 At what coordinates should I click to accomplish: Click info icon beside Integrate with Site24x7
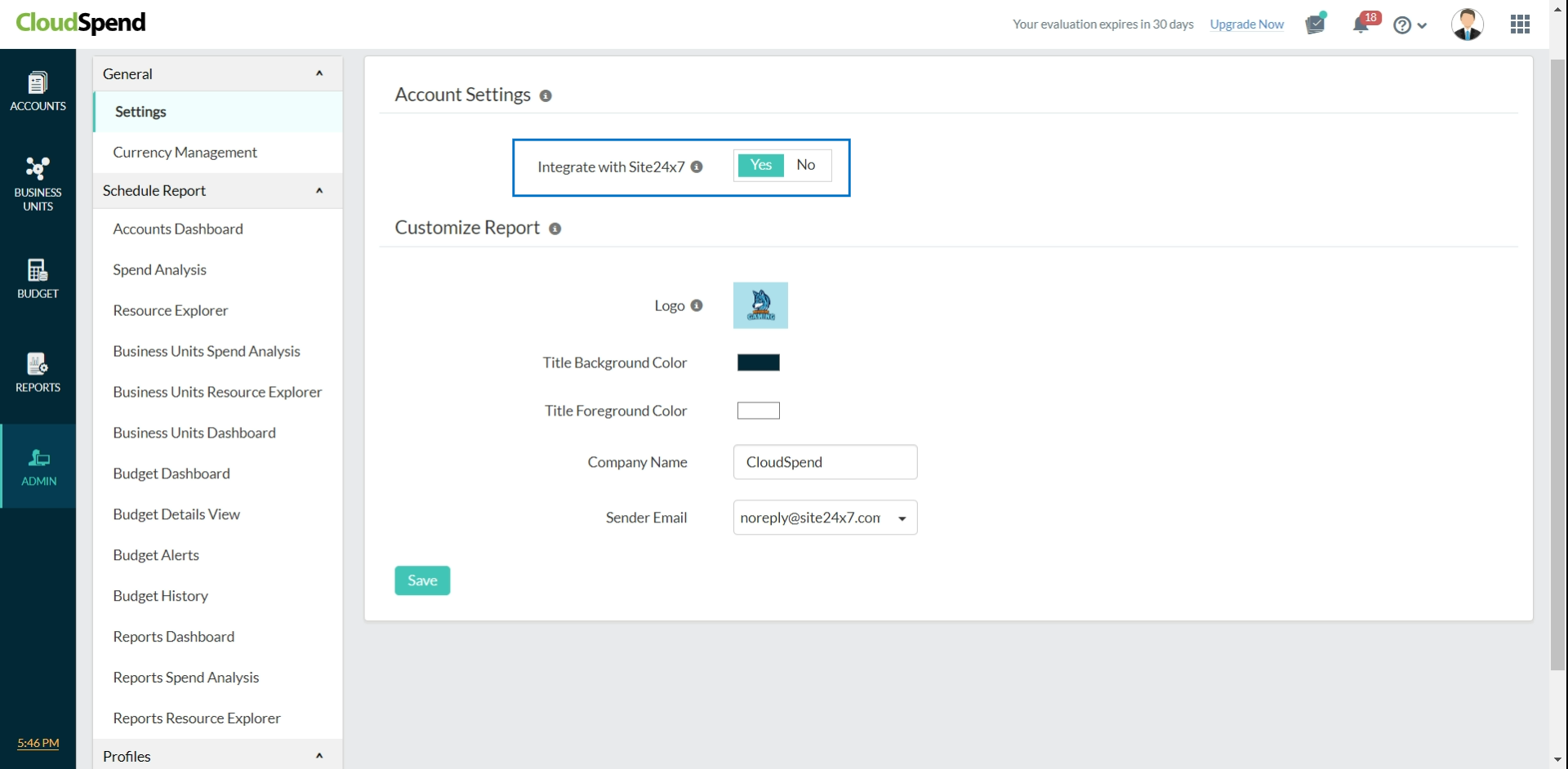coord(697,167)
